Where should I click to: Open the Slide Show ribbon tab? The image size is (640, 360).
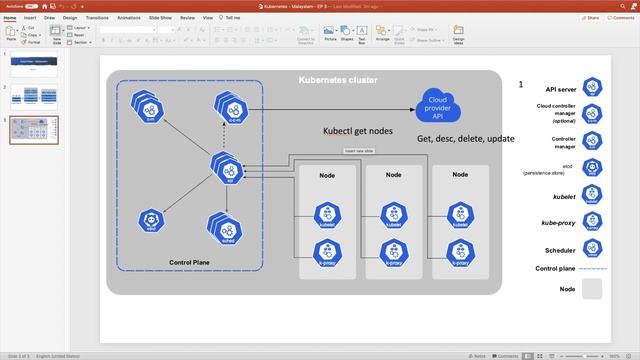click(x=160, y=18)
